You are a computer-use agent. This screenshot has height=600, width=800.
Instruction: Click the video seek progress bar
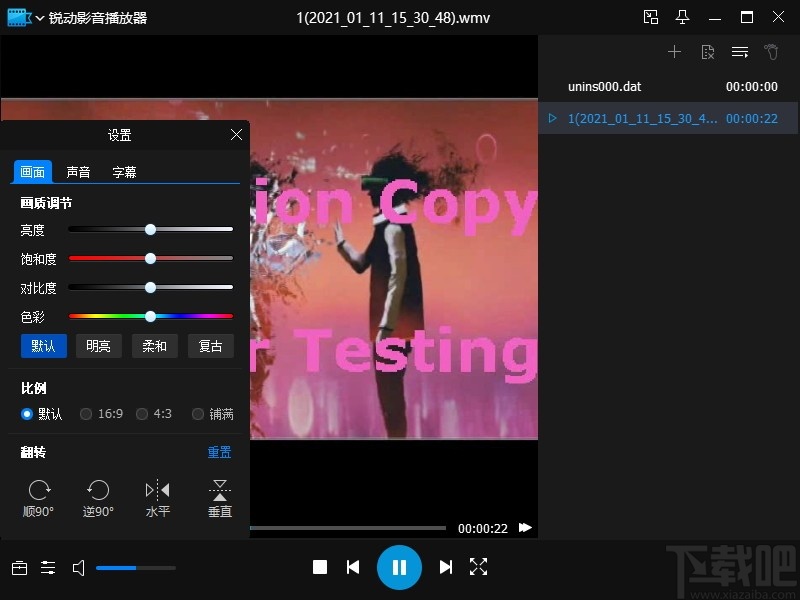tap(348, 528)
